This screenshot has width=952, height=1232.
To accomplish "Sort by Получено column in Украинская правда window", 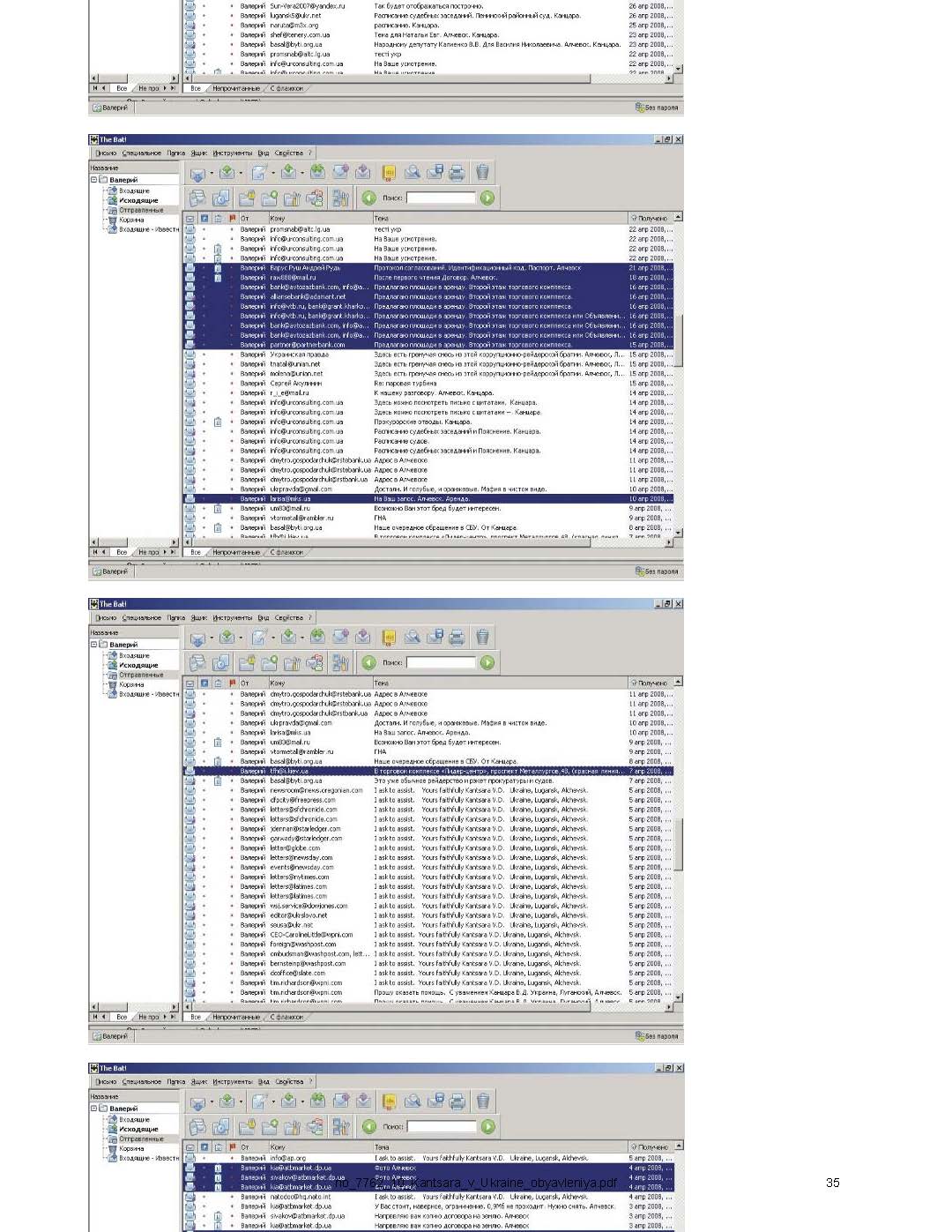I will tap(650, 218).
